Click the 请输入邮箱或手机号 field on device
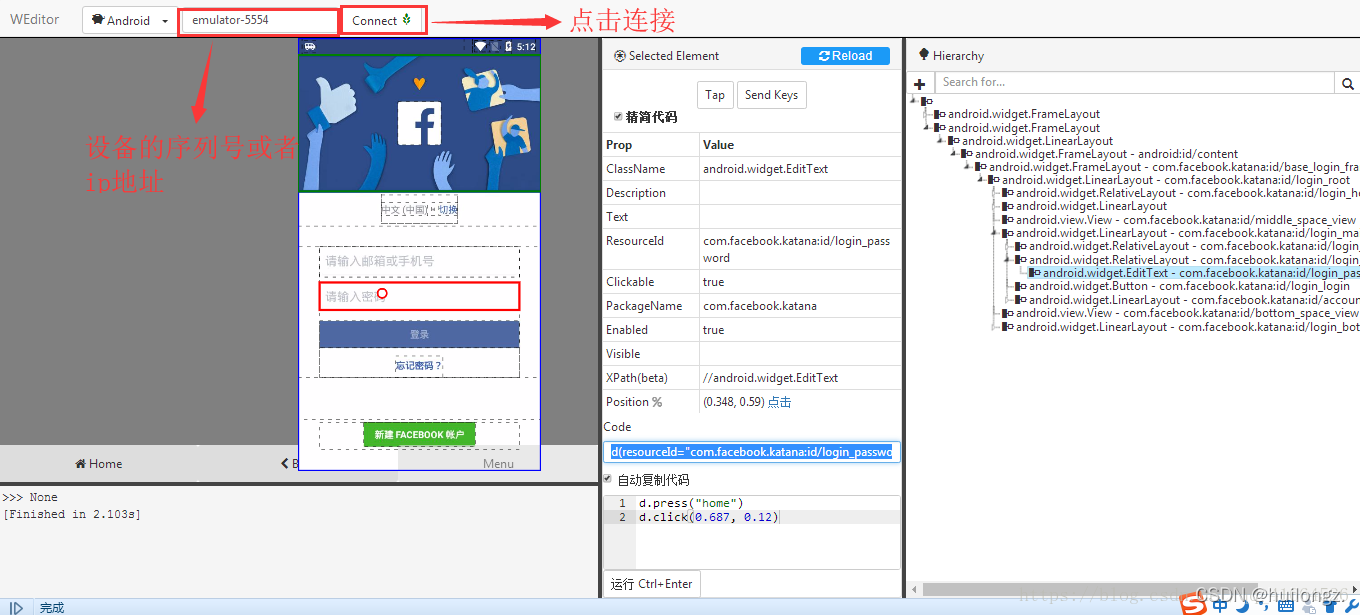1360x615 pixels. 419,261
